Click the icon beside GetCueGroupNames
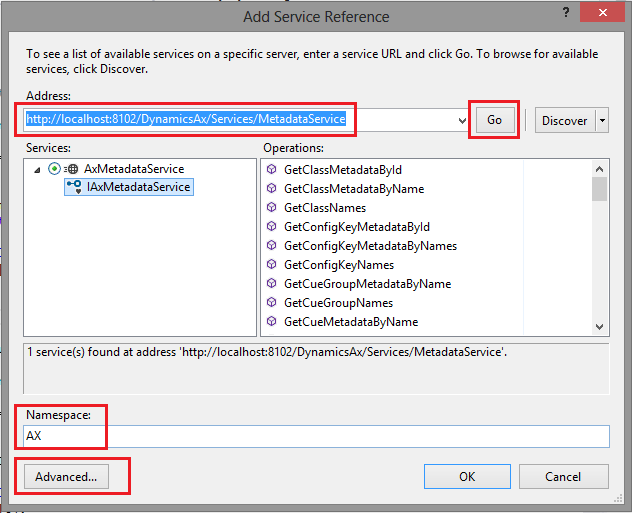This screenshot has width=632, height=513. [272, 302]
